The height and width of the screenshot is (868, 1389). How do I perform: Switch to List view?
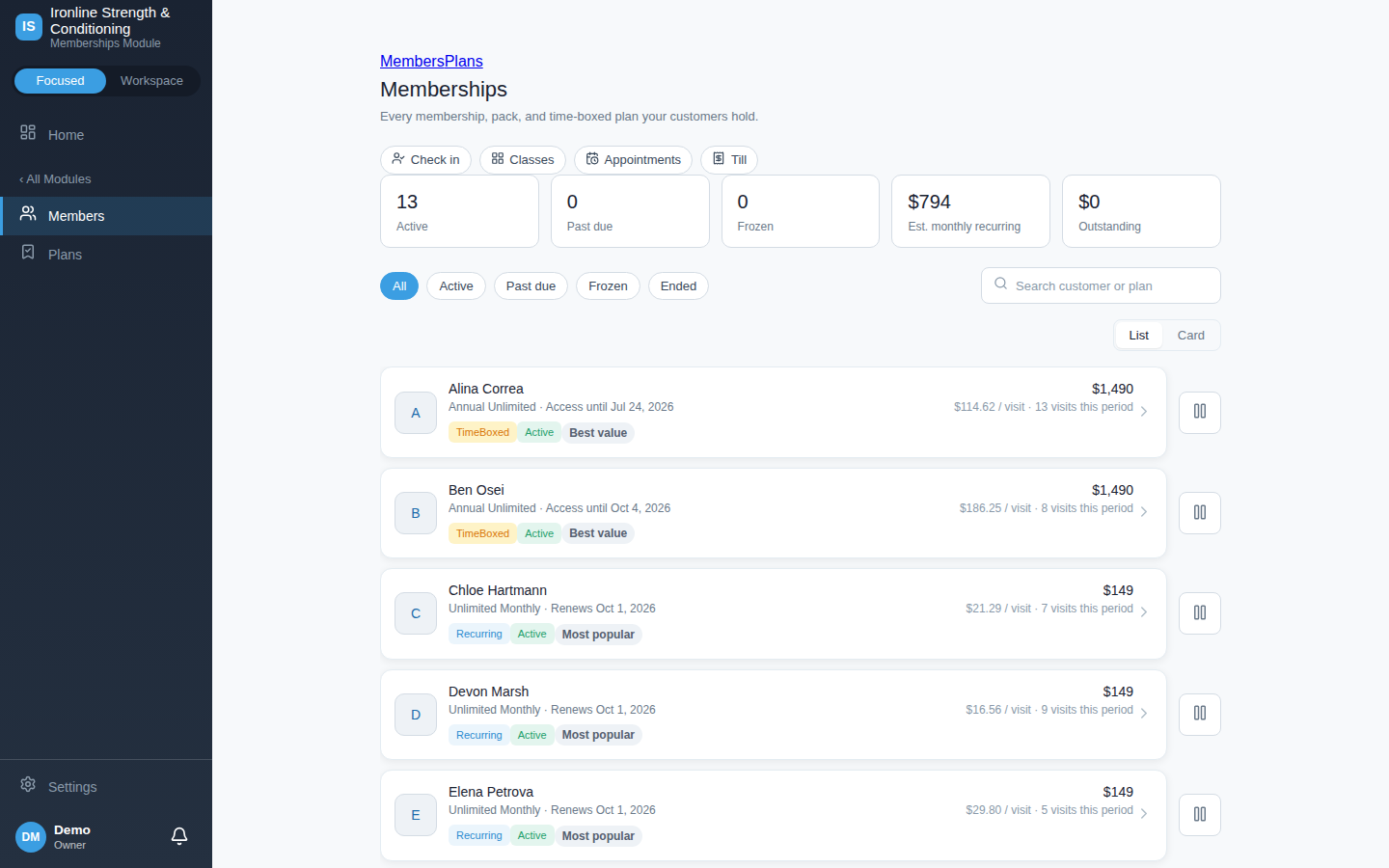[1139, 336]
